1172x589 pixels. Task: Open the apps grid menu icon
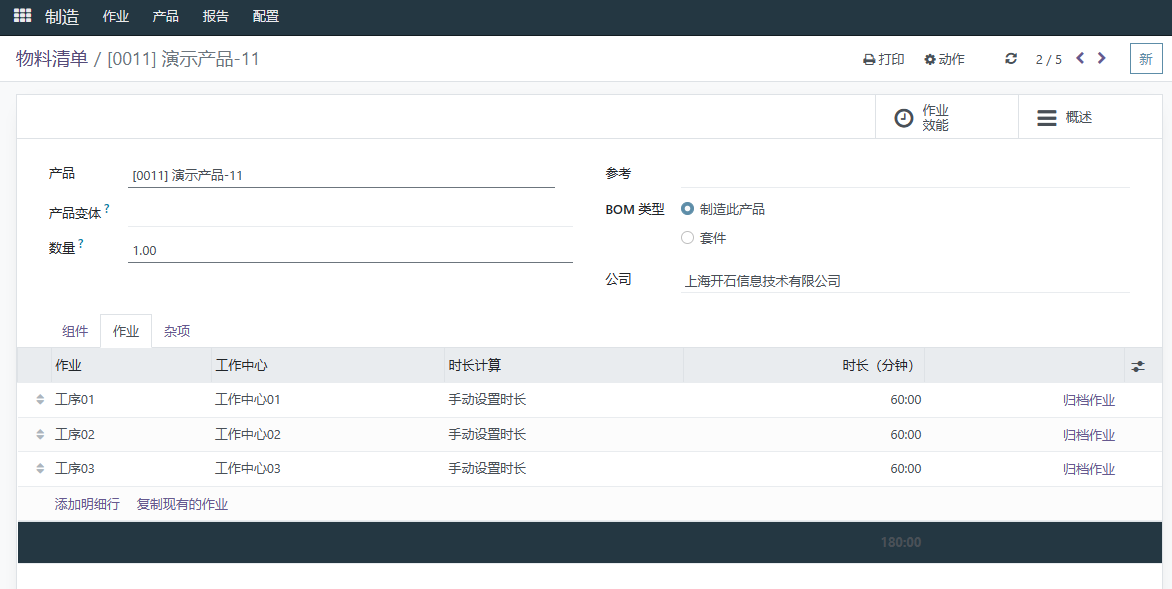coord(22,16)
